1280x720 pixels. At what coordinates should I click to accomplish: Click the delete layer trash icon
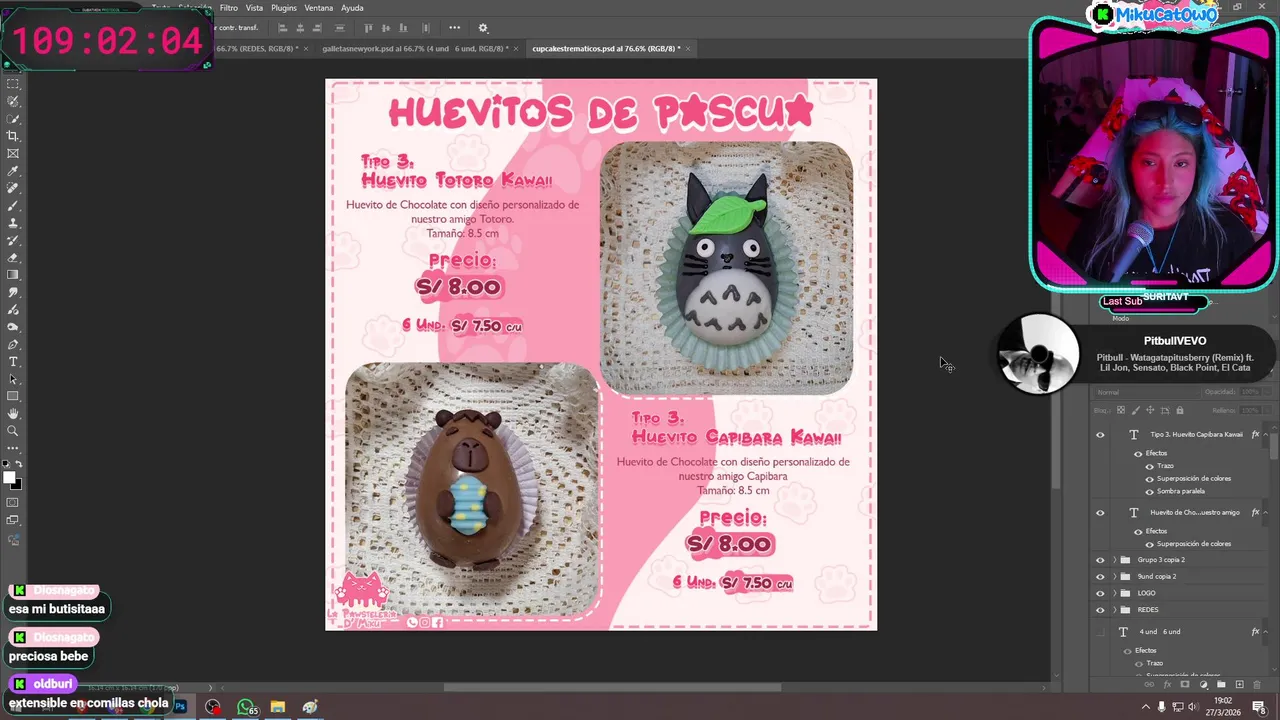(1257, 685)
